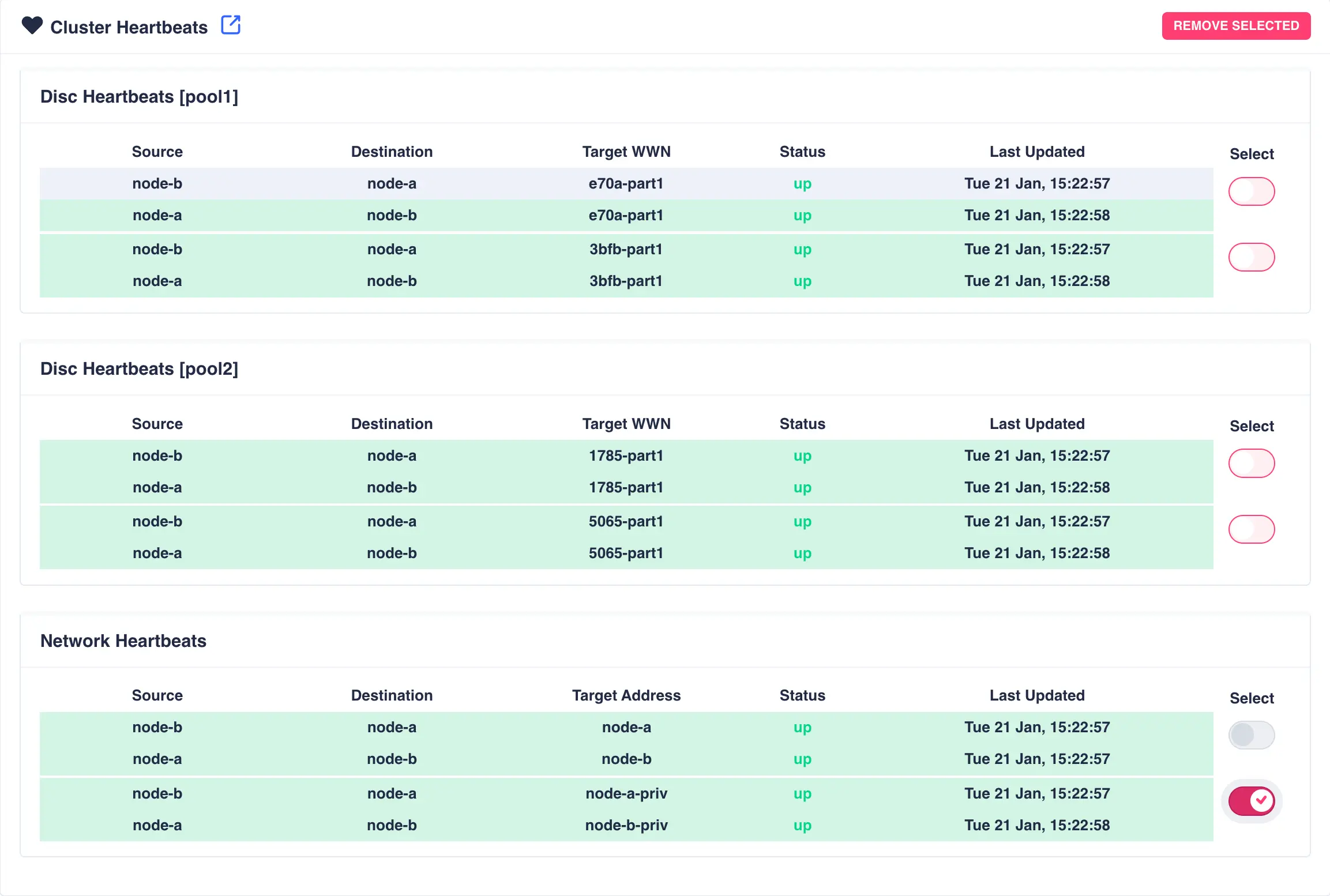This screenshot has width=1330, height=896.
Task: Click the Cluster Heartbeats heart icon
Action: (32, 26)
